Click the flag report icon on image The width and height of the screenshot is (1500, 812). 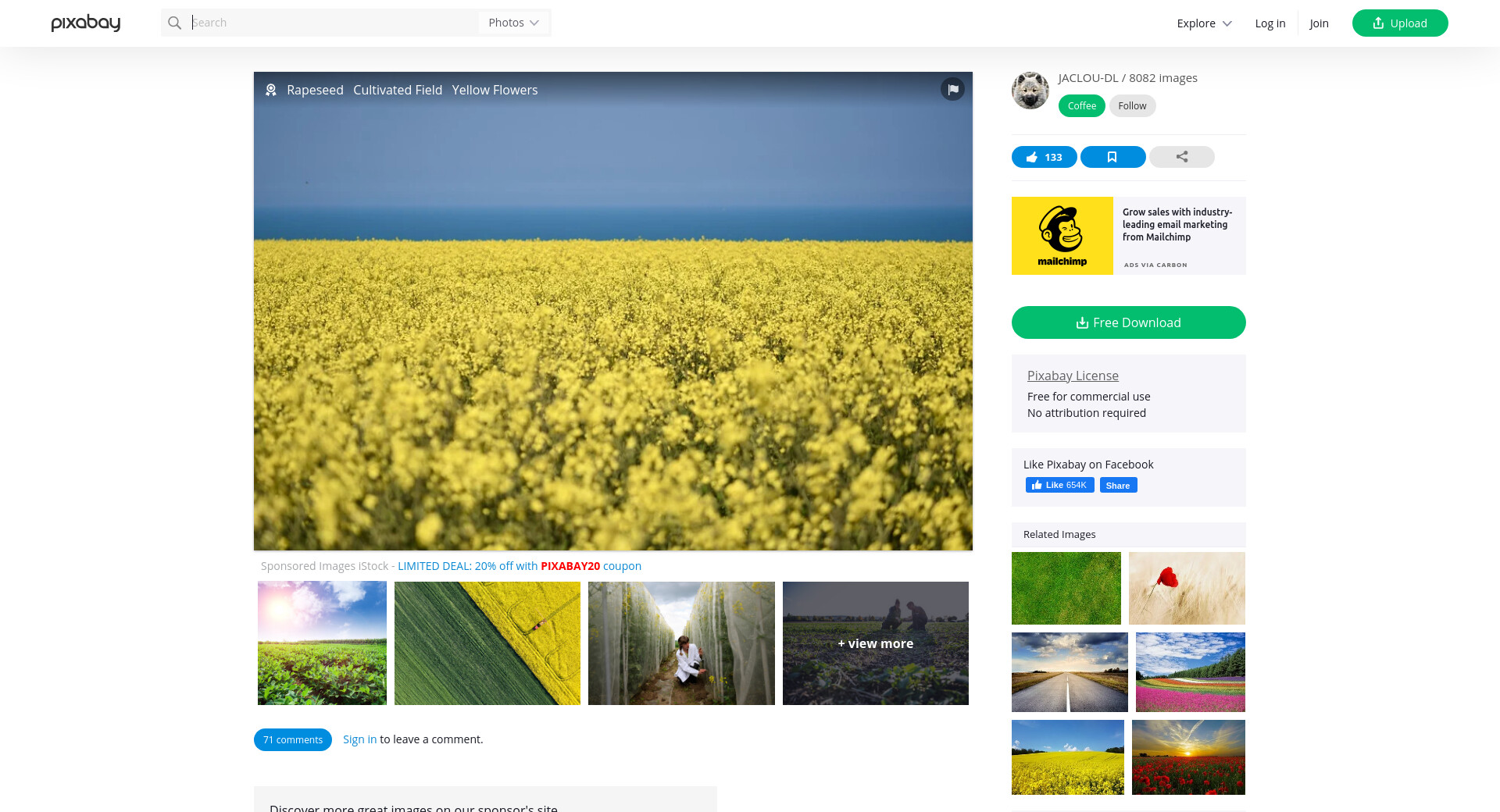[952, 89]
